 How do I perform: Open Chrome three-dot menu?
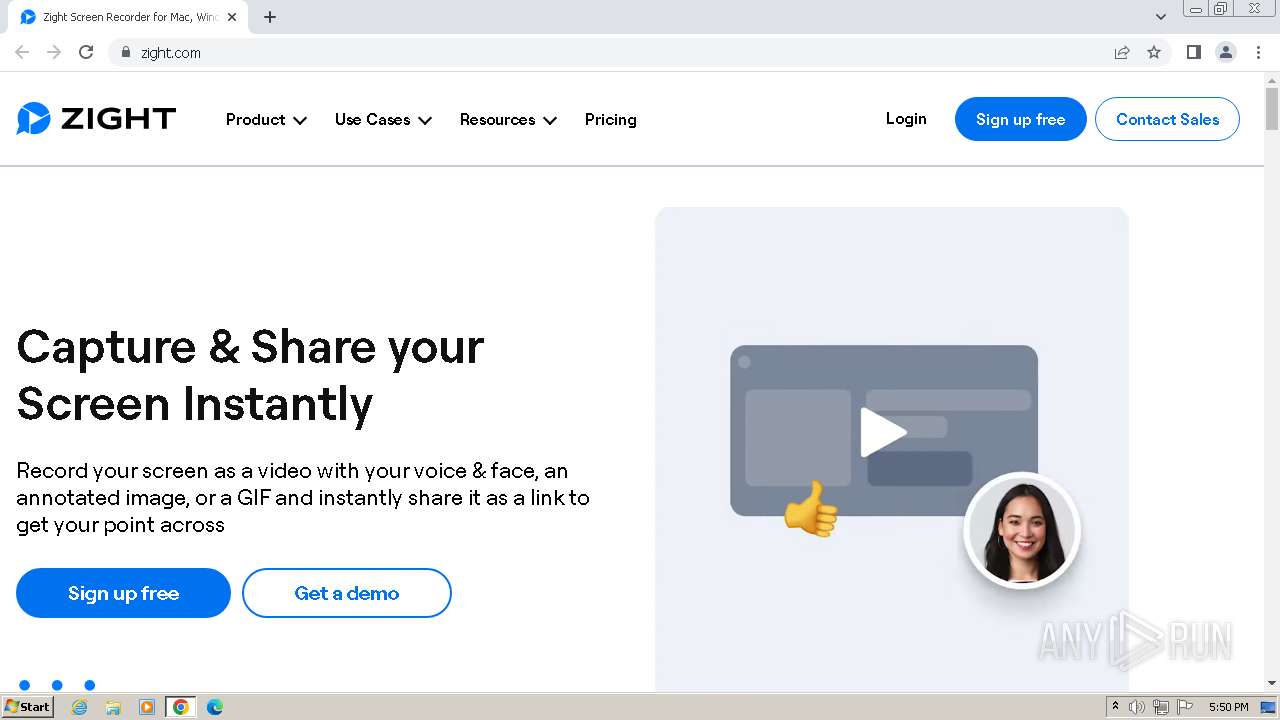tap(1258, 52)
